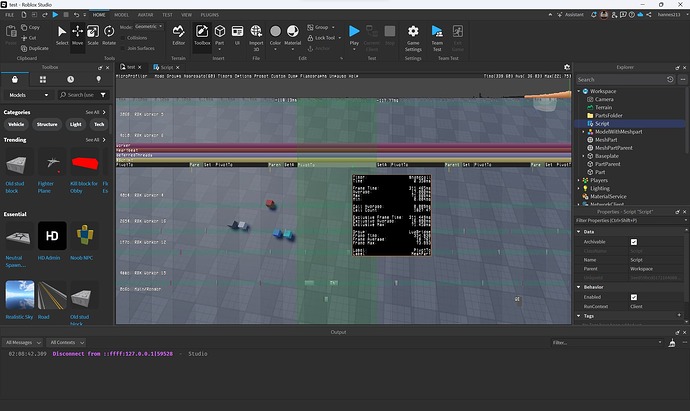Open the Toolbox from ribbon
Viewport: 690px width, 411px height.
pyautogui.click(x=202, y=35)
